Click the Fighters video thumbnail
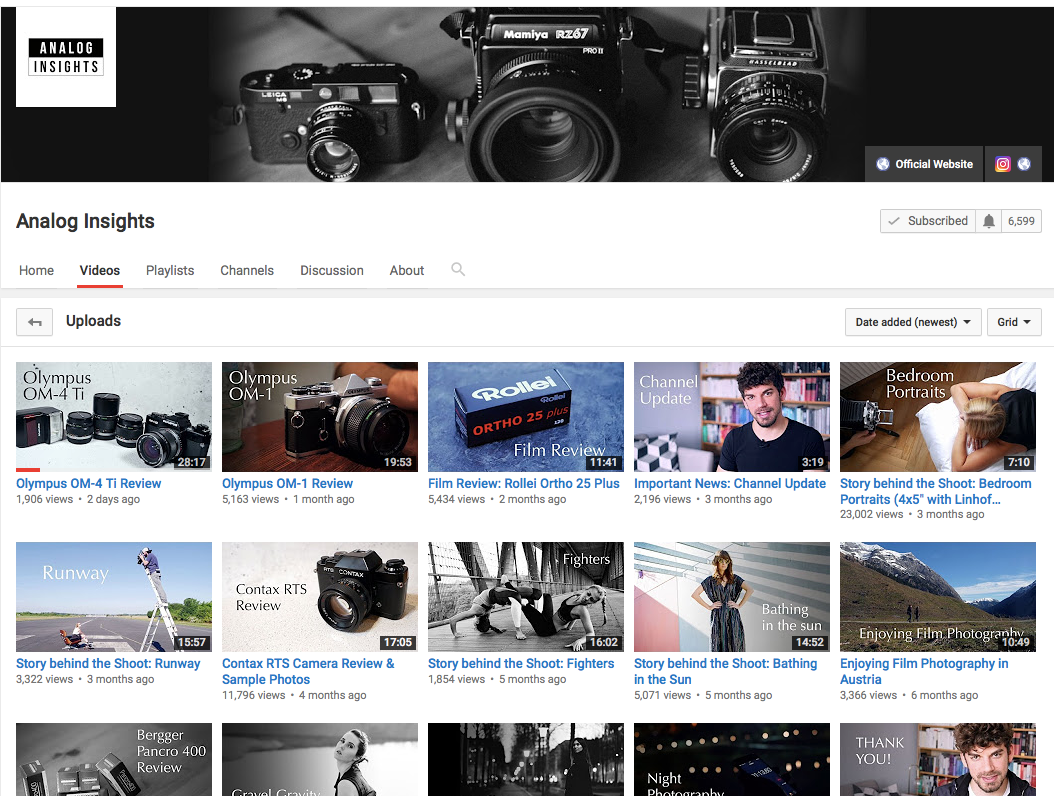1054x796 pixels. click(526, 597)
